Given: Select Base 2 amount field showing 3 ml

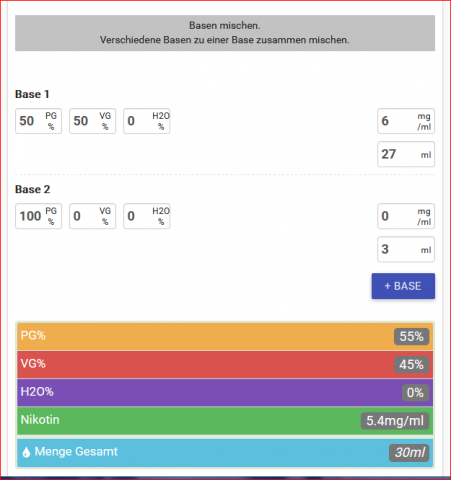Looking at the screenshot, I should pos(406,249).
